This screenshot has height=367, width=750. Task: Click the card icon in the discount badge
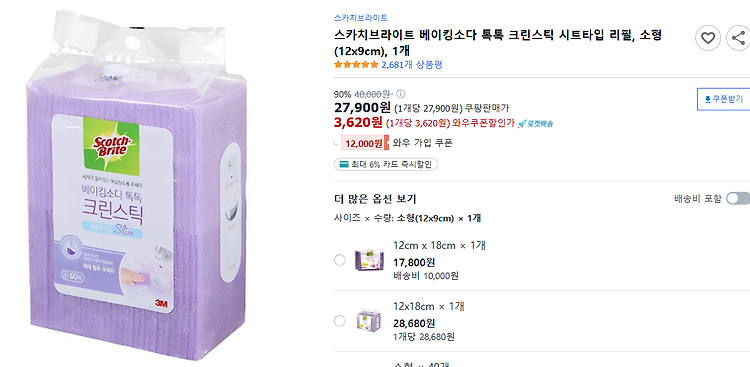point(343,165)
